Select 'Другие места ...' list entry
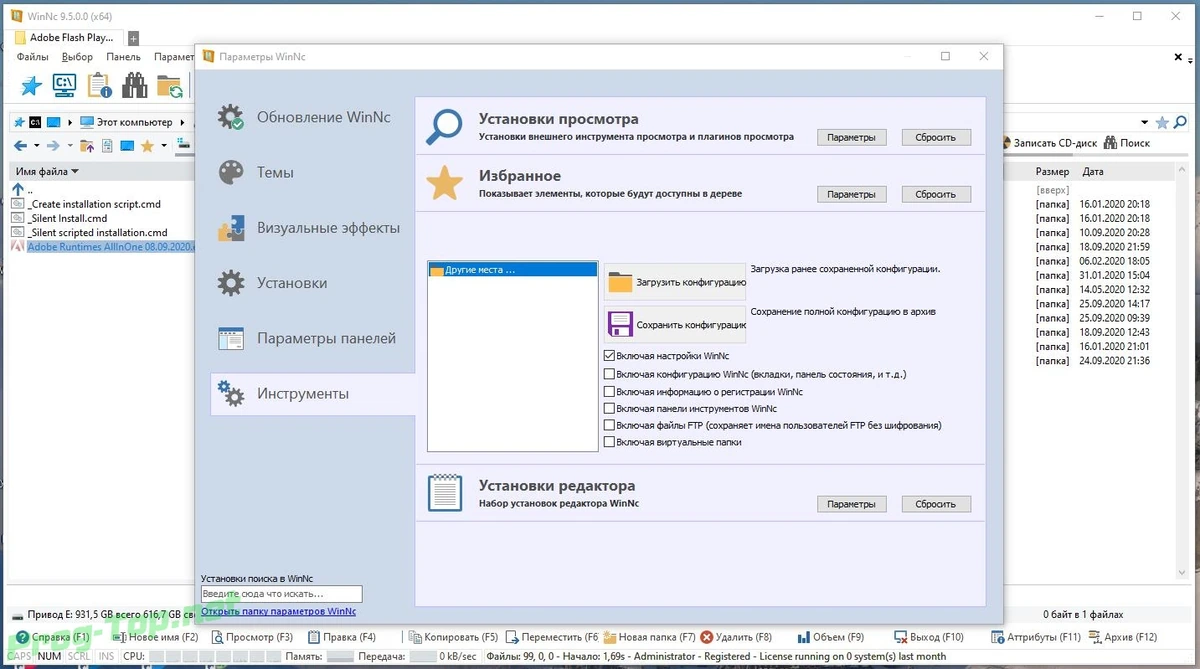Viewport: 1200px width, 669px height. 512,270
